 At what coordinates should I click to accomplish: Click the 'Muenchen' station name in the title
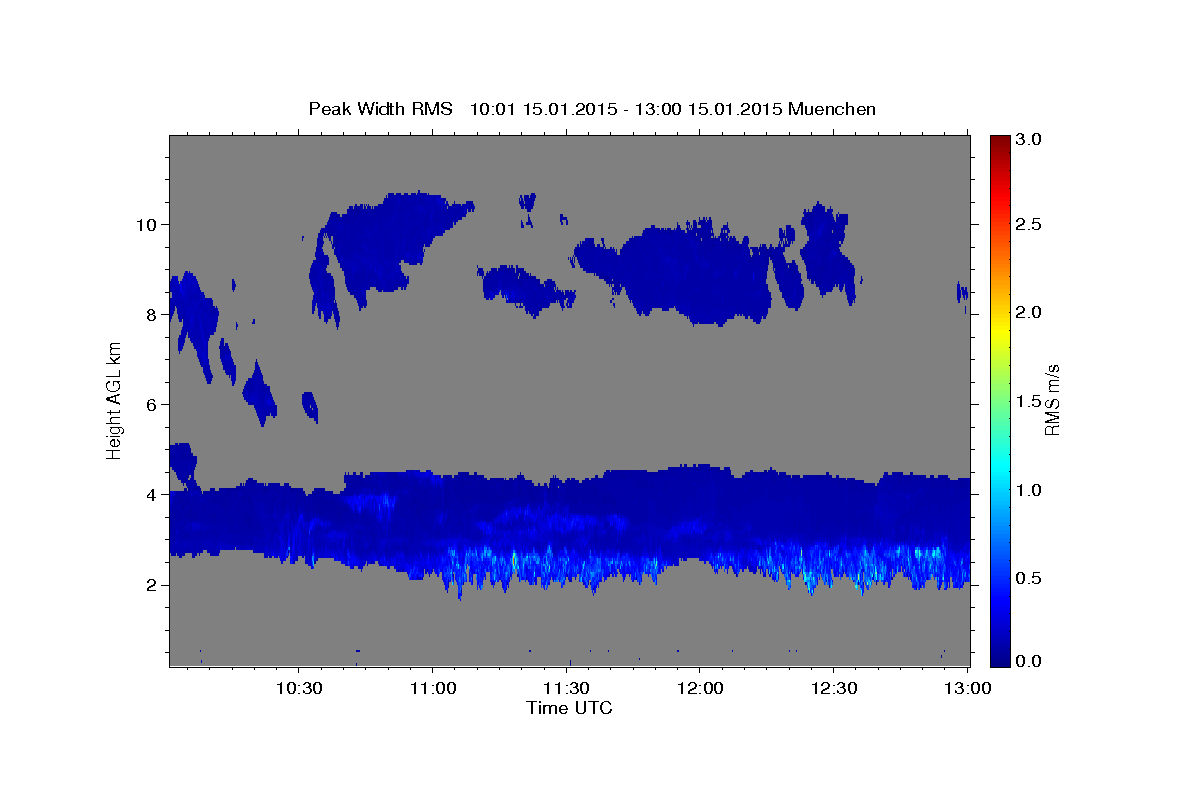[x=832, y=108]
